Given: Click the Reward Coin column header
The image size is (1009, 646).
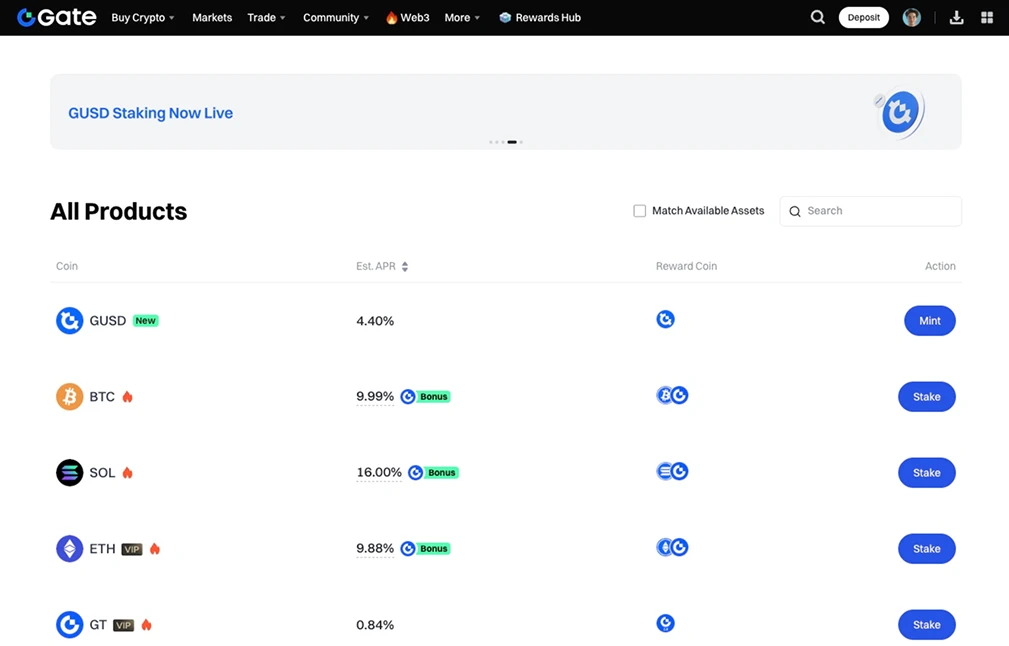Looking at the screenshot, I should [686, 266].
